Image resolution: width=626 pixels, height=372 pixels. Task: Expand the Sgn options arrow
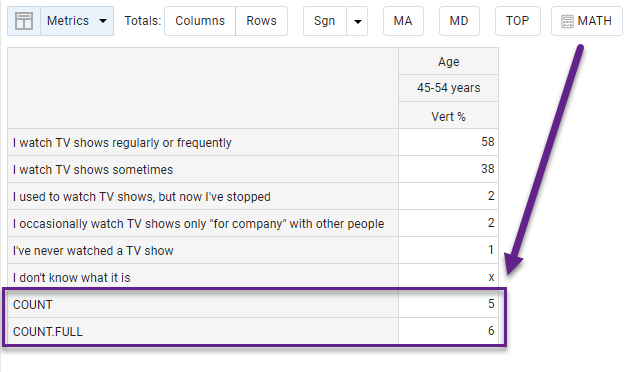pos(357,21)
